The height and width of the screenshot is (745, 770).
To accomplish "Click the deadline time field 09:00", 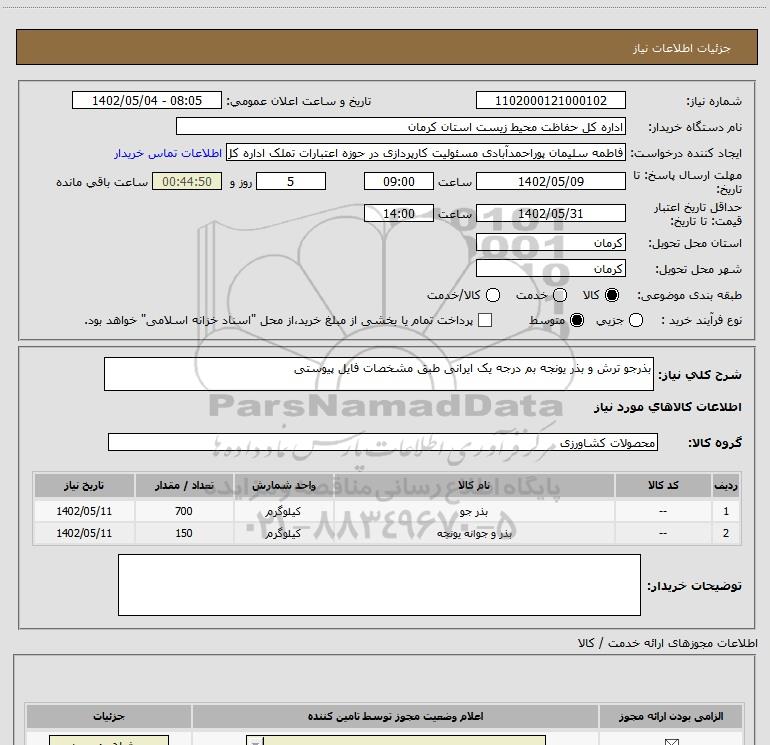I will coord(399,181).
